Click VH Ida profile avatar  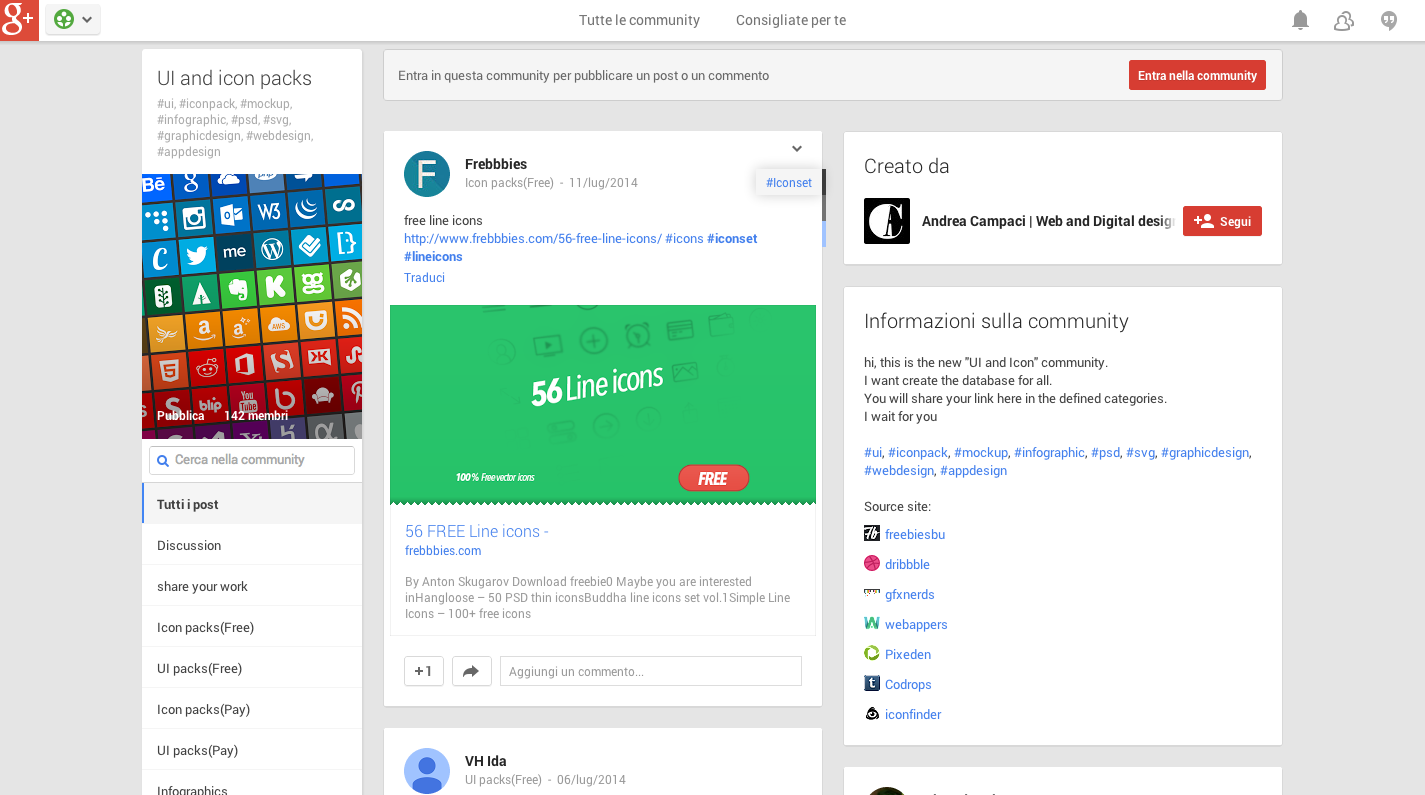click(427, 771)
